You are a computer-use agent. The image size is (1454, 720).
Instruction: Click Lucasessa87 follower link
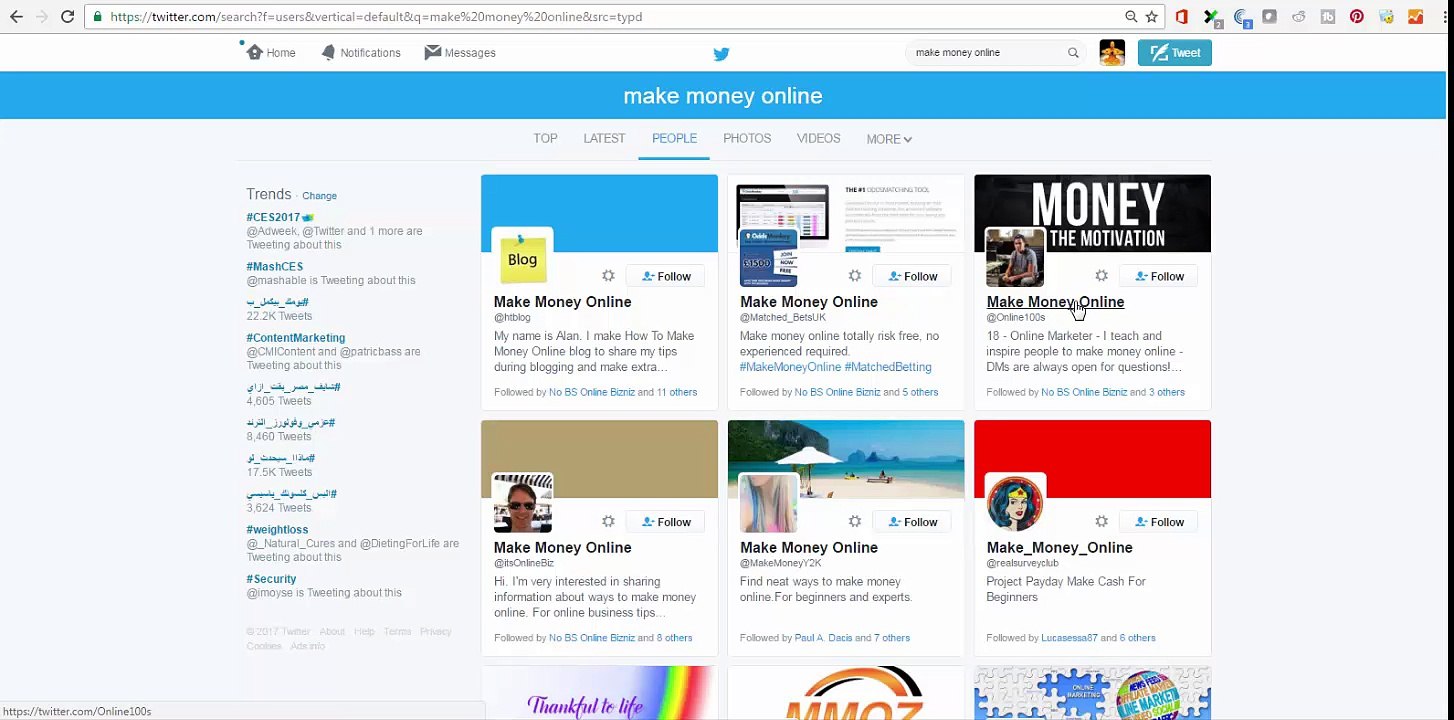[x=1069, y=638]
